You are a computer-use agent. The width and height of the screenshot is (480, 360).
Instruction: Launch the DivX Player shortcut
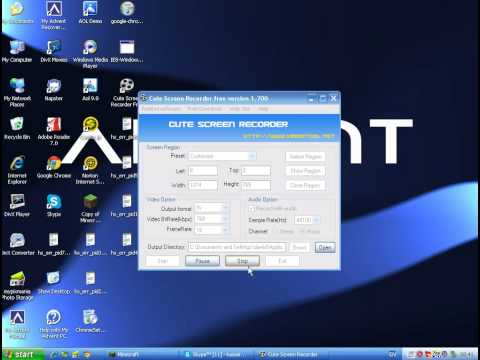(x=17, y=206)
